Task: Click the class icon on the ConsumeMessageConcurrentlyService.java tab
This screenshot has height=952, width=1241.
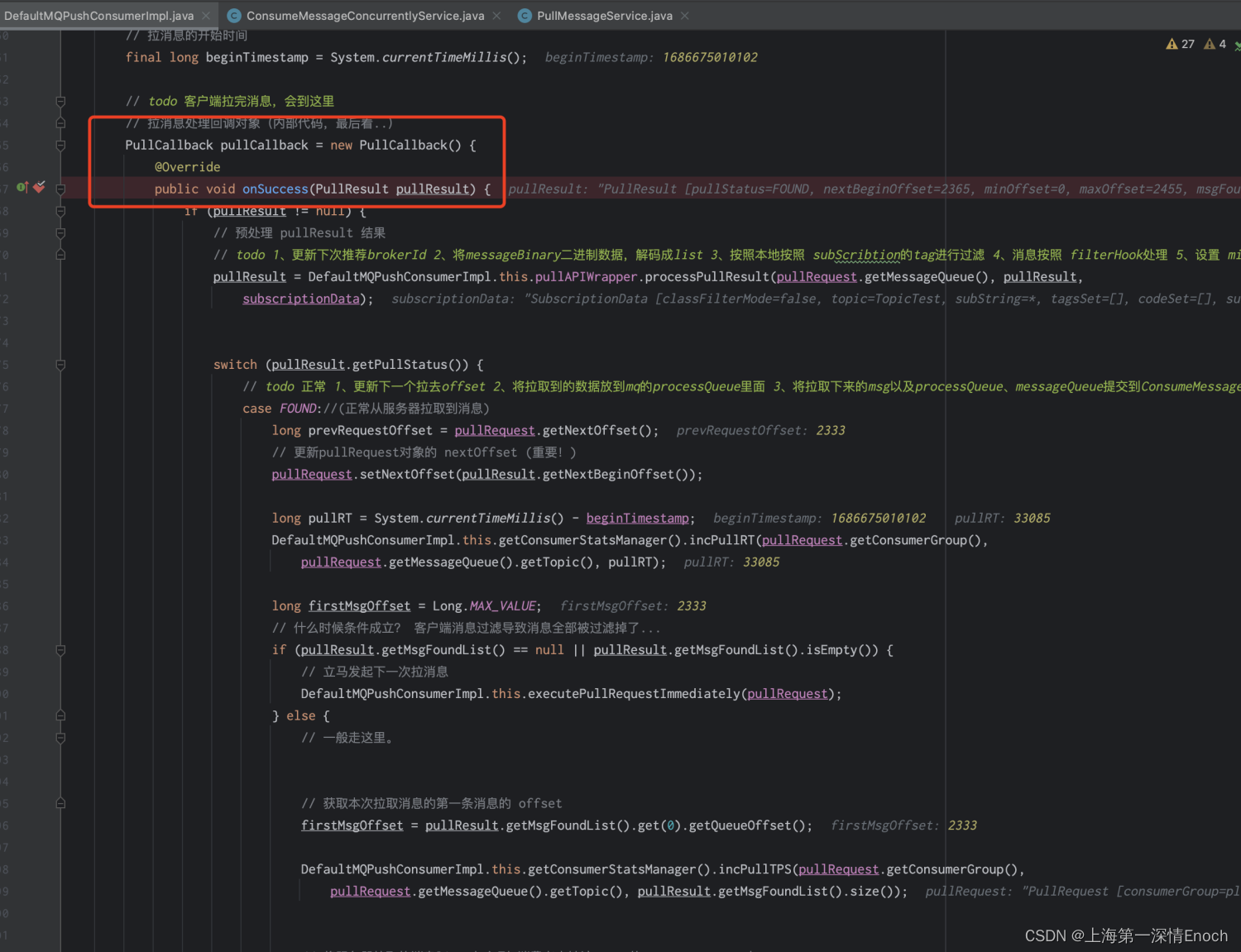Action: tap(234, 16)
